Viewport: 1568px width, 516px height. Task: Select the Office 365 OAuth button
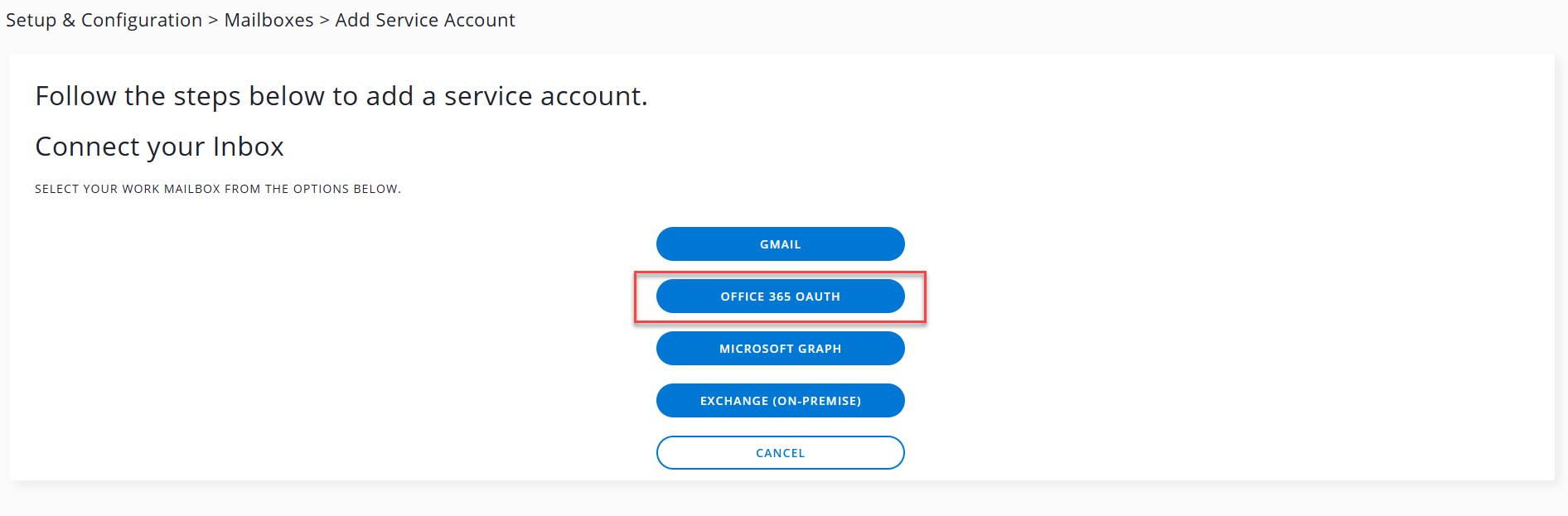click(780, 297)
